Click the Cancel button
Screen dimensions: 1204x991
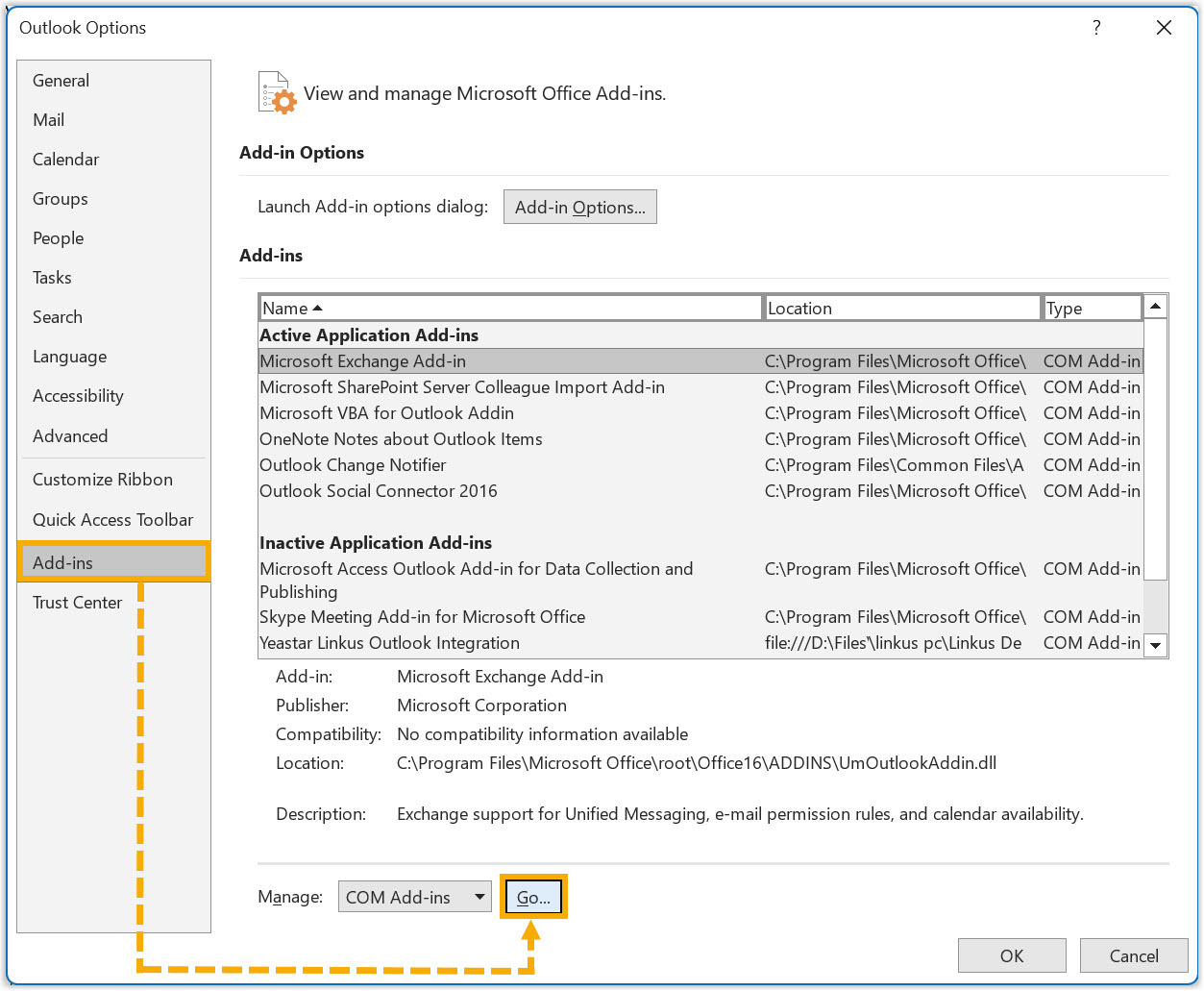[1134, 955]
